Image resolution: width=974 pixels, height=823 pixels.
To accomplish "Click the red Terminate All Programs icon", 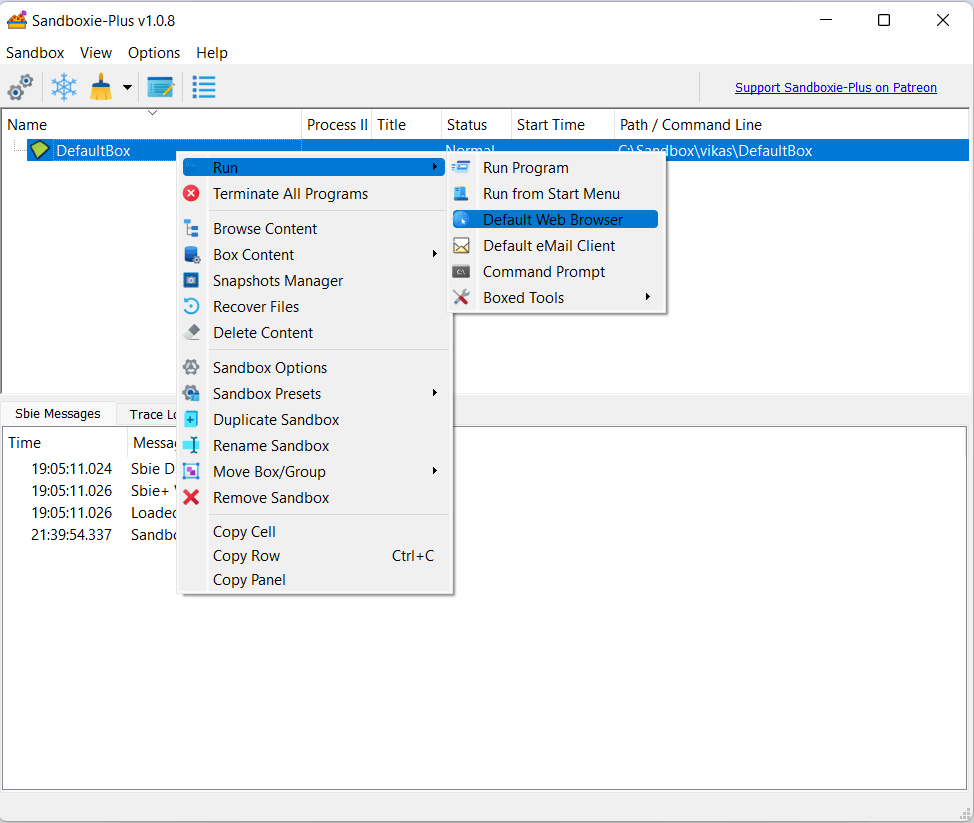I will tap(191, 193).
